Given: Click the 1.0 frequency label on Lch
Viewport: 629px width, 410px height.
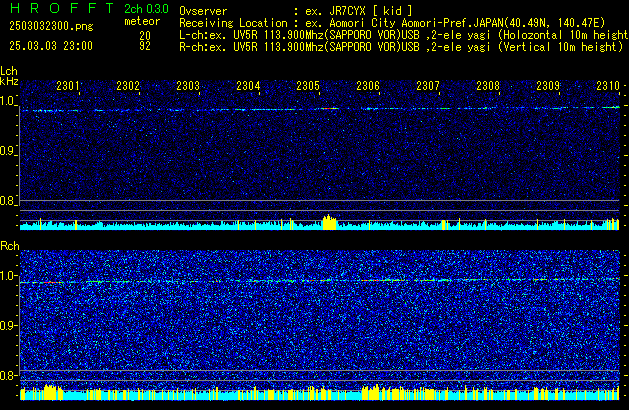Looking at the screenshot, I should [8, 101].
